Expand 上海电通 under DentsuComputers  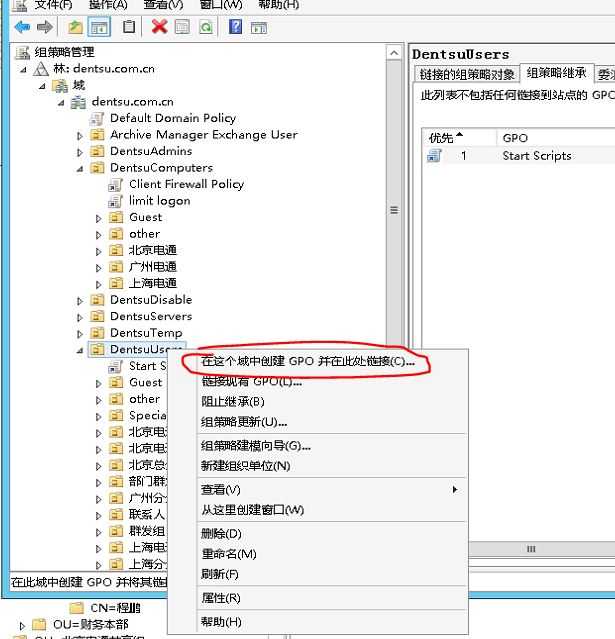(x=99, y=284)
